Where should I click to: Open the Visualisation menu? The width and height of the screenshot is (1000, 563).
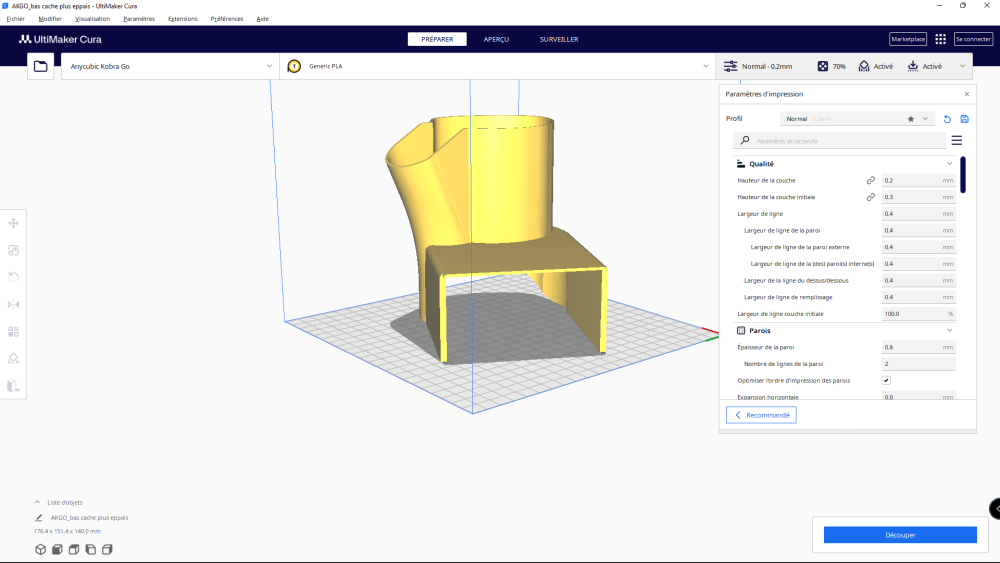(x=92, y=18)
